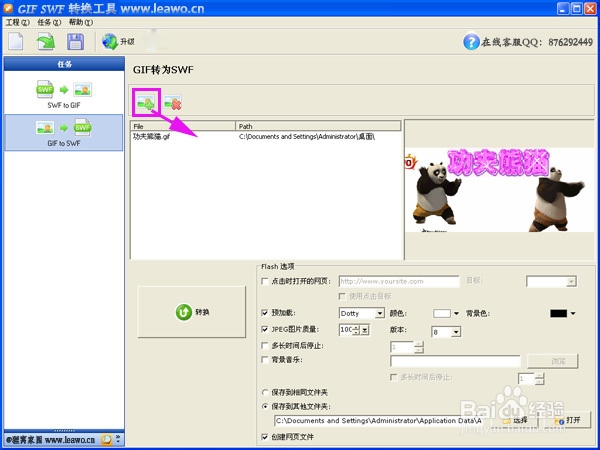Screen dimensions: 600x450
Task: Click the output folder path field
Action: [x=378, y=421]
